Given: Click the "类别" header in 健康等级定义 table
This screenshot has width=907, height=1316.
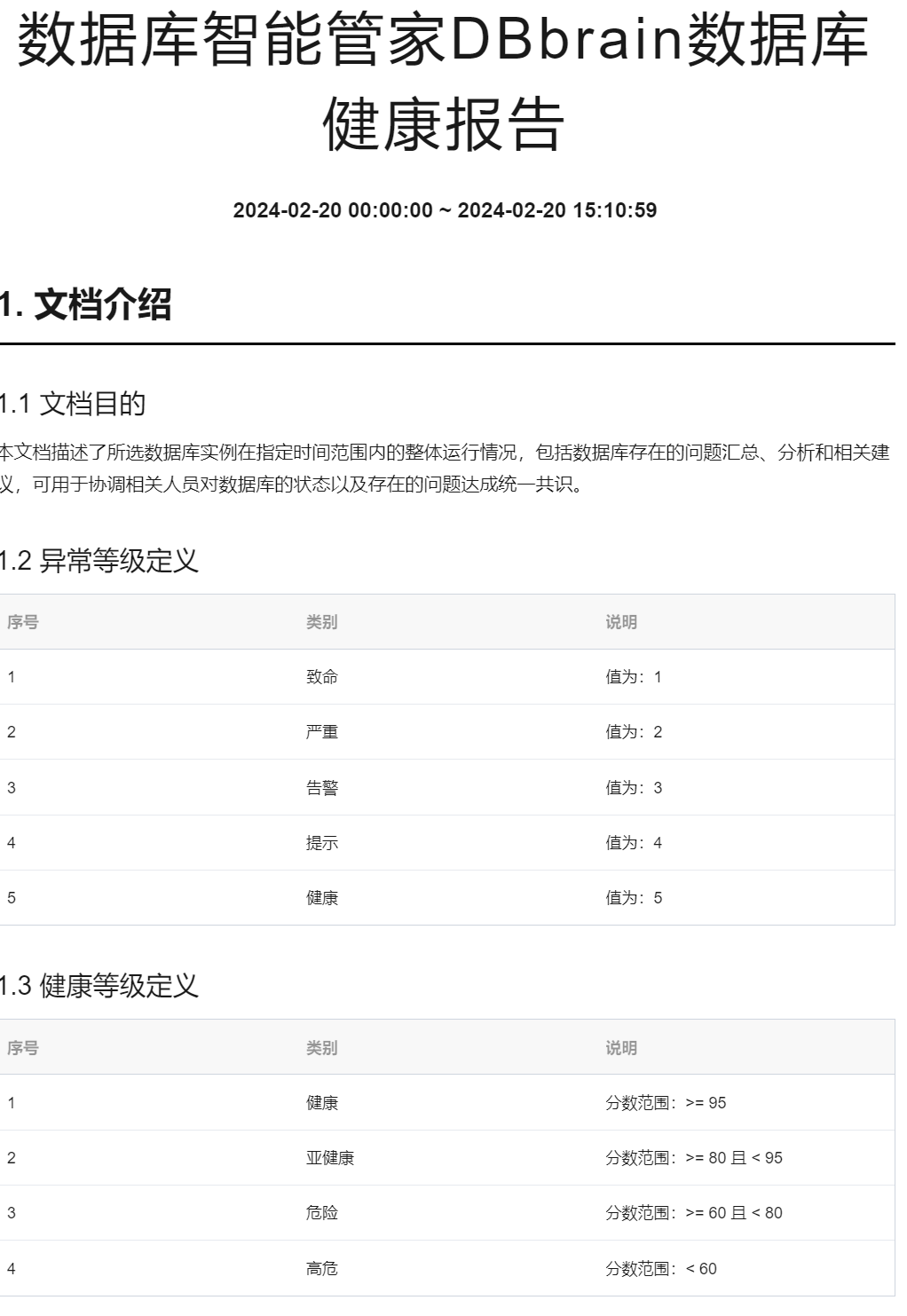Looking at the screenshot, I should [322, 1048].
